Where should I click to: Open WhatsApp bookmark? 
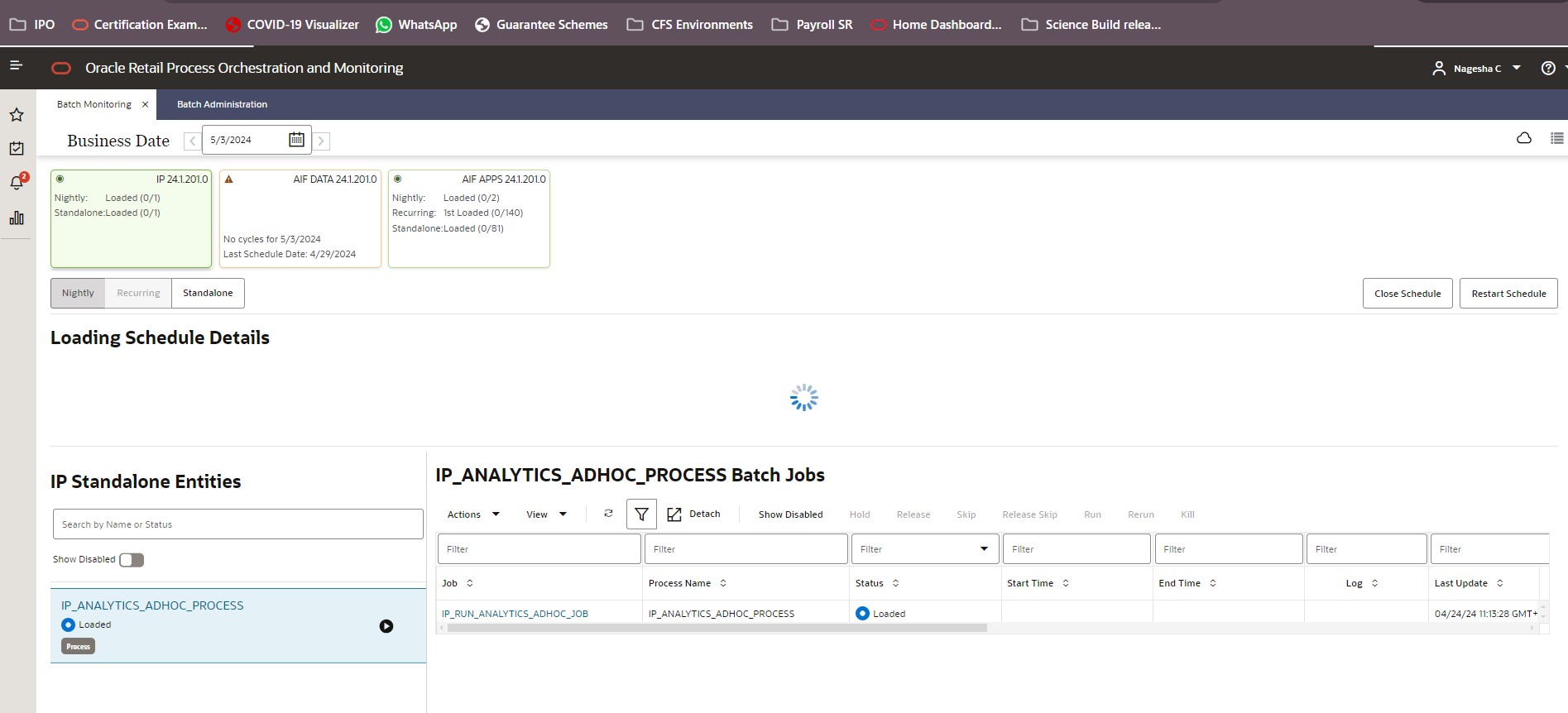416,25
